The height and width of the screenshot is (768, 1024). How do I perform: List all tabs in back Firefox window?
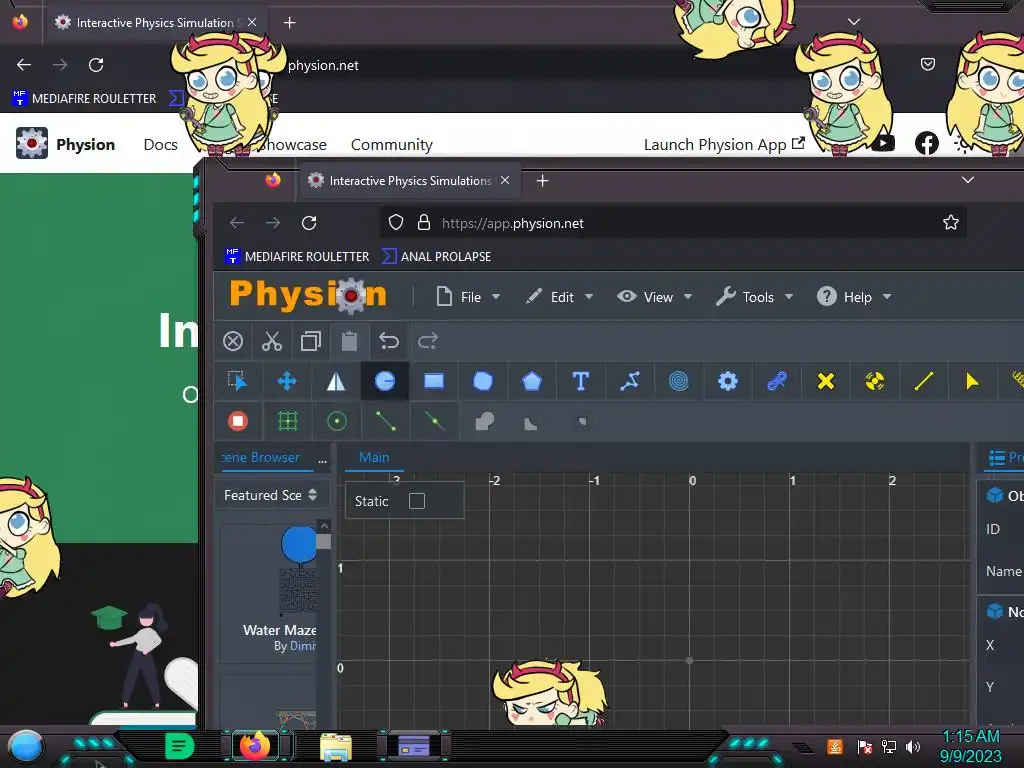[854, 22]
